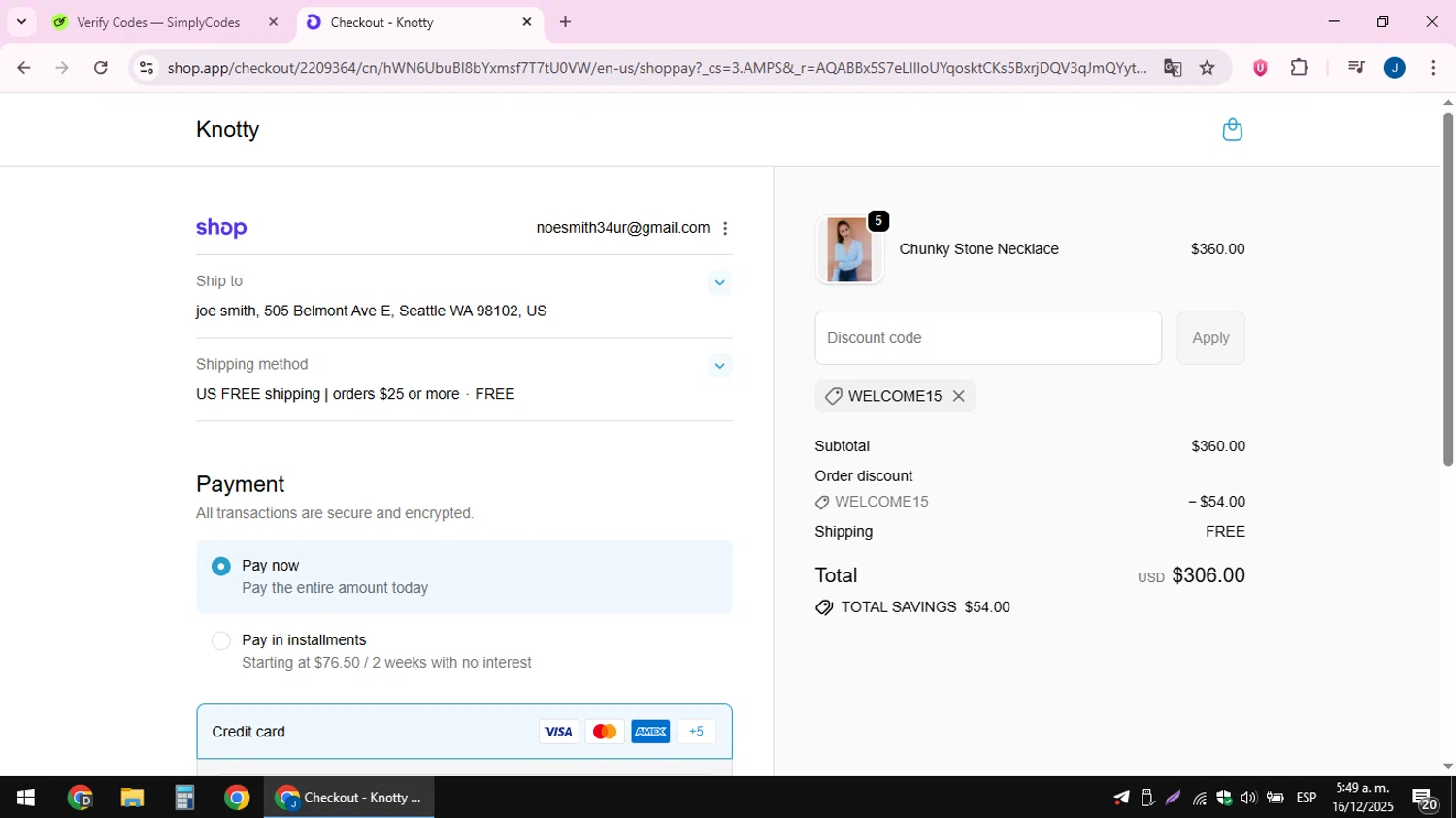Click the Knotty store name link
This screenshot has width=1456, height=818.
[227, 129]
